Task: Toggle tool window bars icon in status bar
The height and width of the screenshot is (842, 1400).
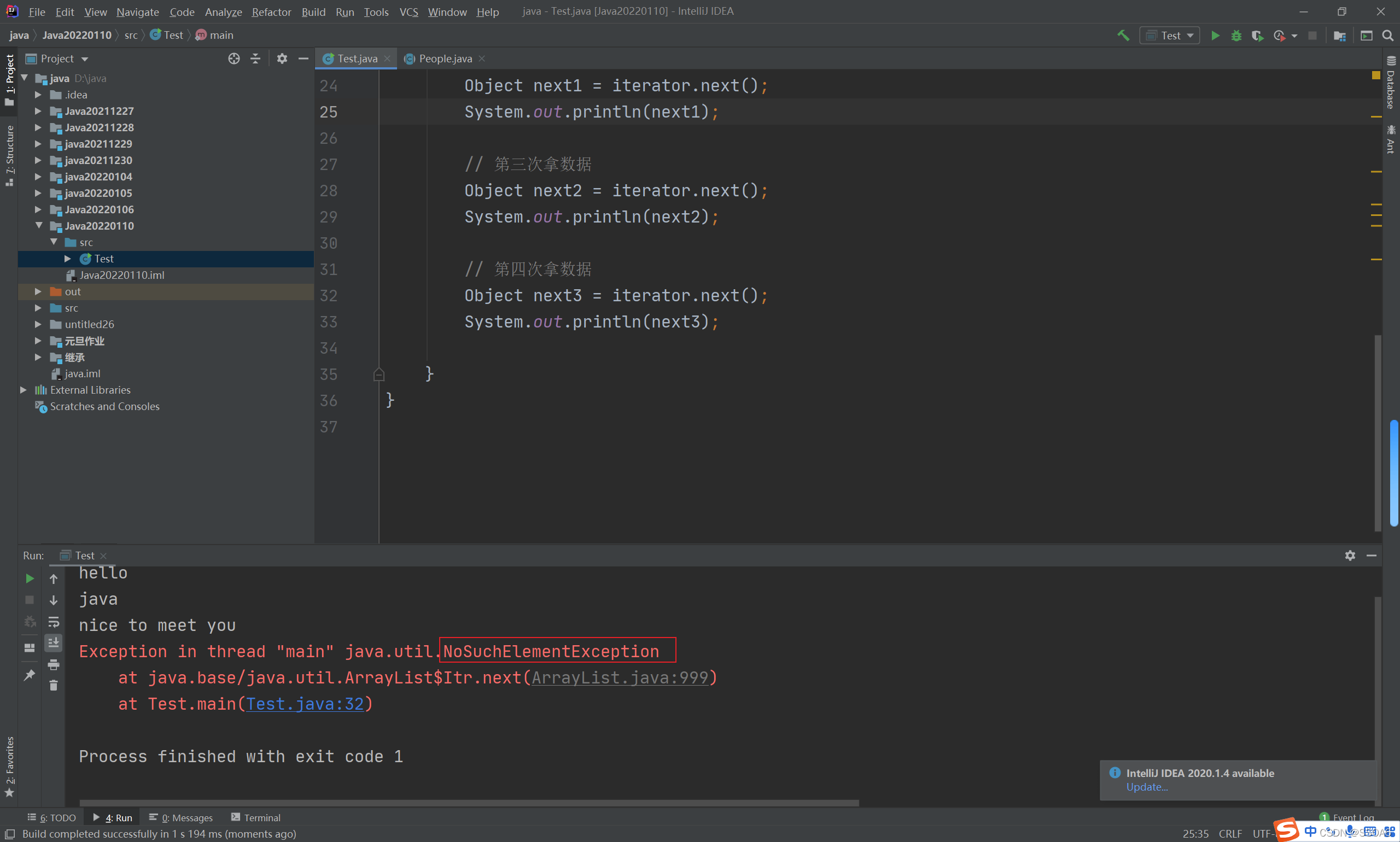Action: pyautogui.click(x=10, y=833)
